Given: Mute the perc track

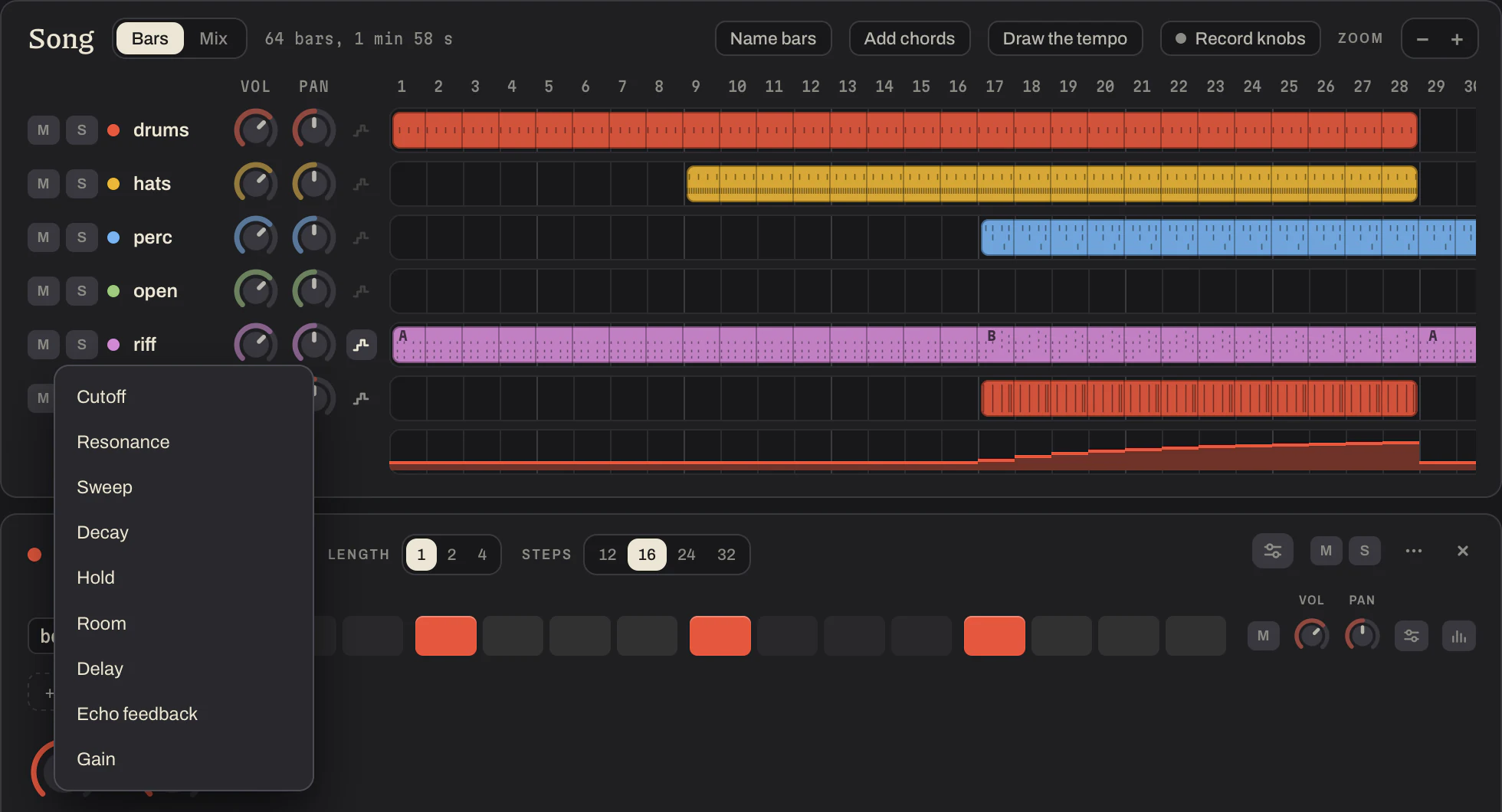Looking at the screenshot, I should [44, 237].
